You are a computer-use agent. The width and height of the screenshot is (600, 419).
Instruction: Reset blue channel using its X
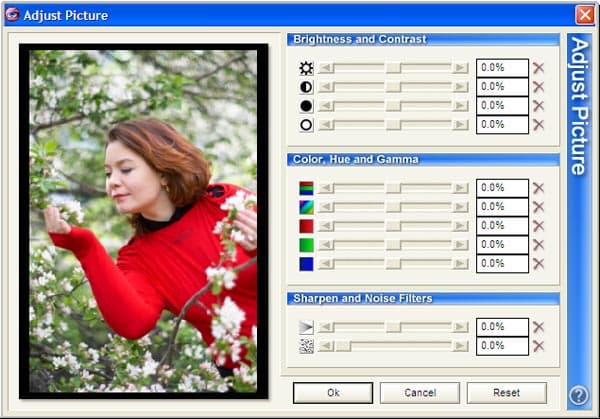pyautogui.click(x=538, y=264)
